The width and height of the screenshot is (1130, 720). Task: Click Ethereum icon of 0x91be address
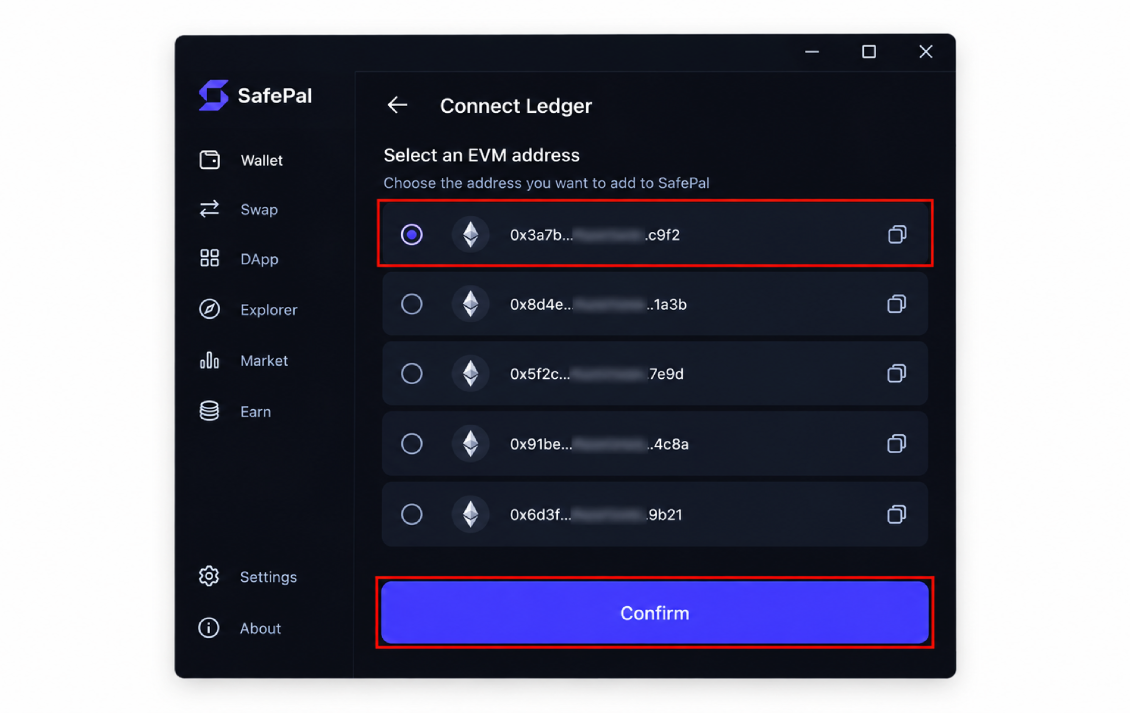click(x=471, y=443)
